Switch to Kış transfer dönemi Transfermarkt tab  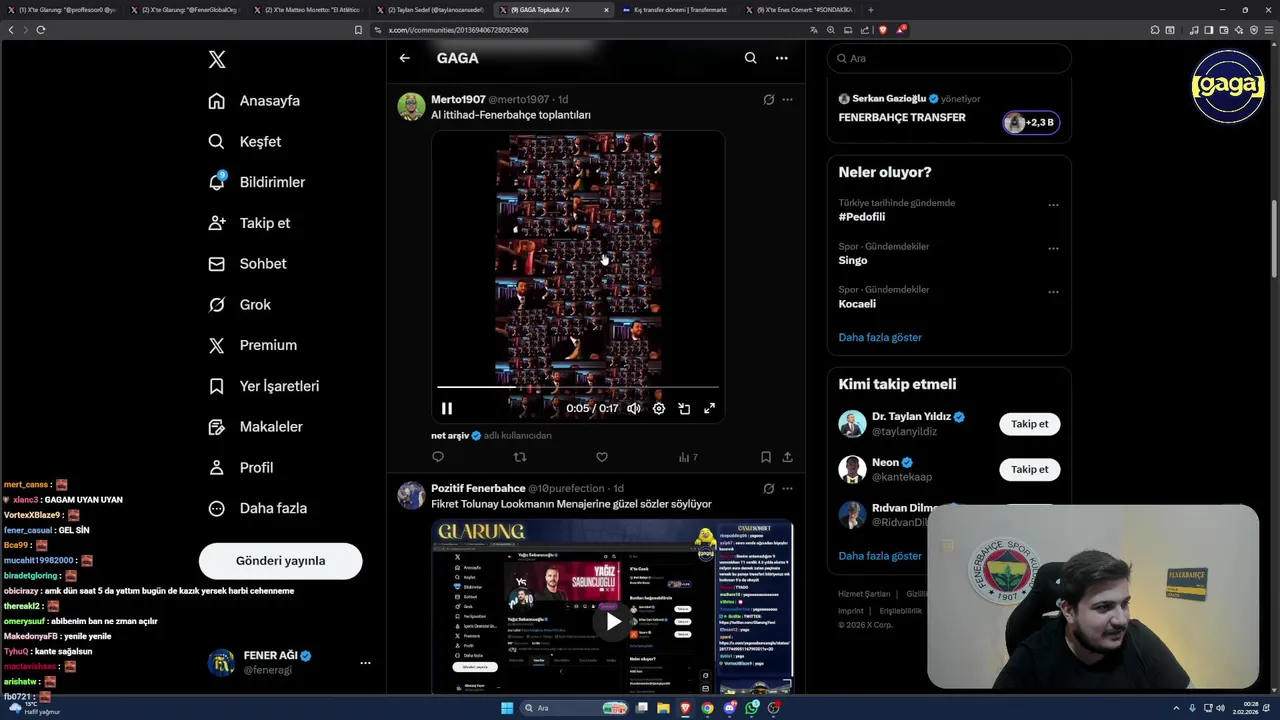(x=674, y=10)
